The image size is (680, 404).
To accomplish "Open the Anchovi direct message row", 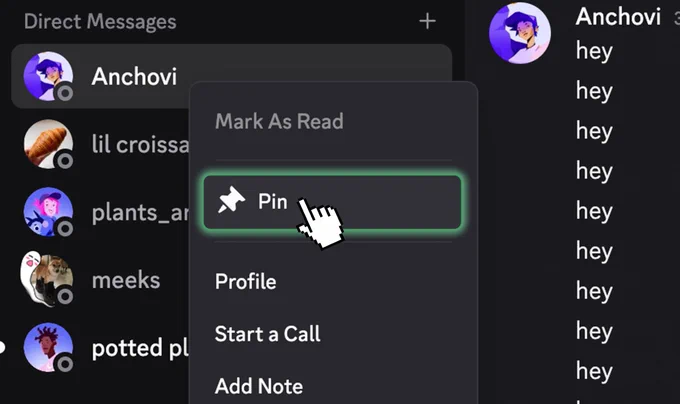I will tap(232, 76).
